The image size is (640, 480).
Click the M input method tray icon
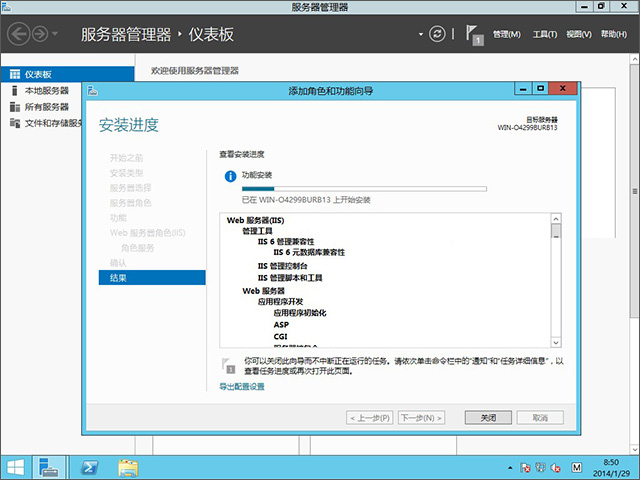pos(576,468)
